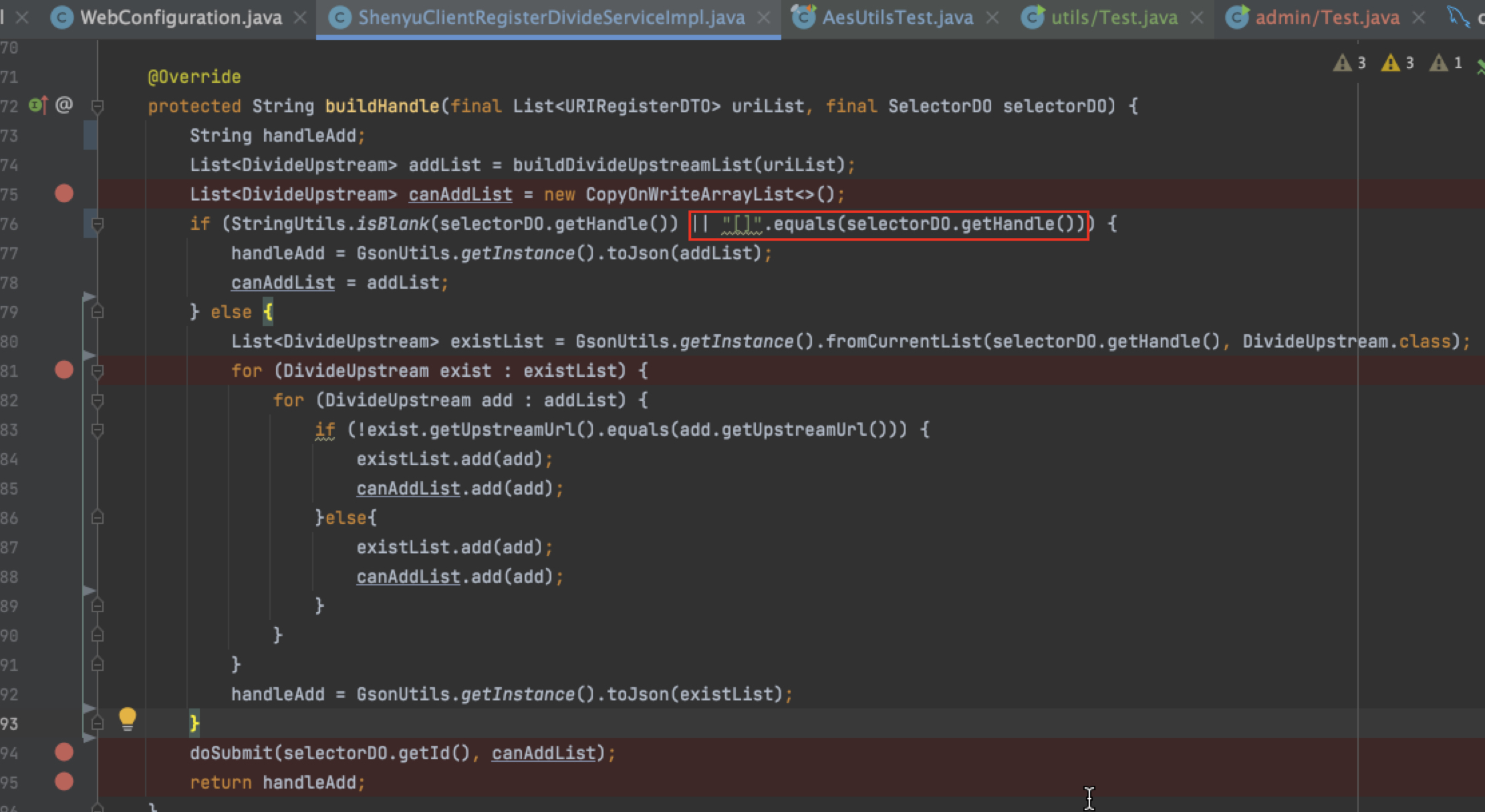Close the utils/Test.java tab

(1198, 17)
